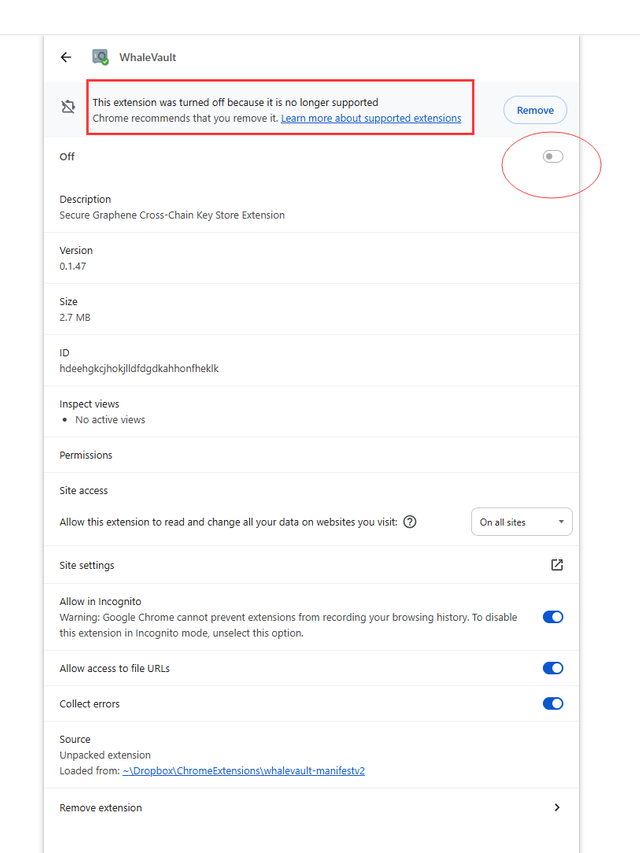Screen dimensions: 640x853
Task: Click the unsupported extension warning icon
Action: point(68,107)
